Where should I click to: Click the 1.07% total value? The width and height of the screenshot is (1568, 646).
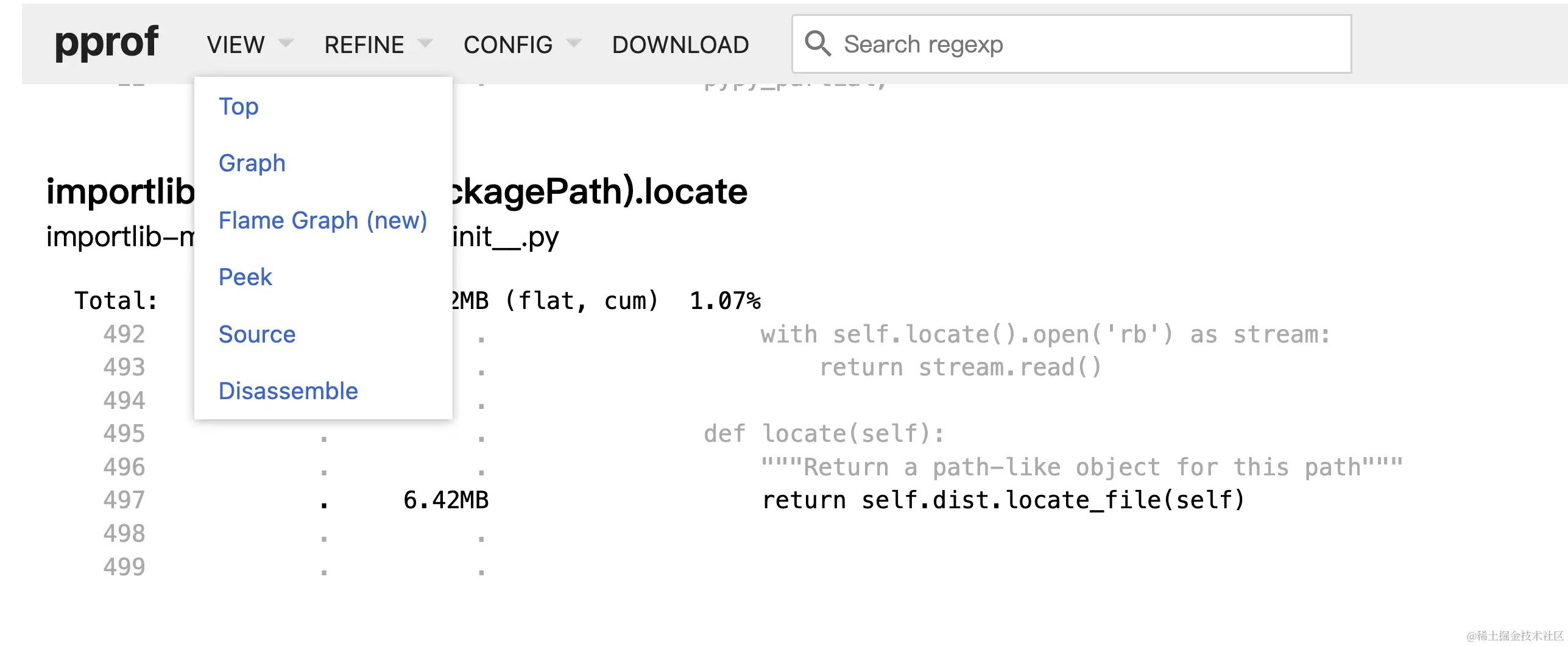pyautogui.click(x=725, y=300)
